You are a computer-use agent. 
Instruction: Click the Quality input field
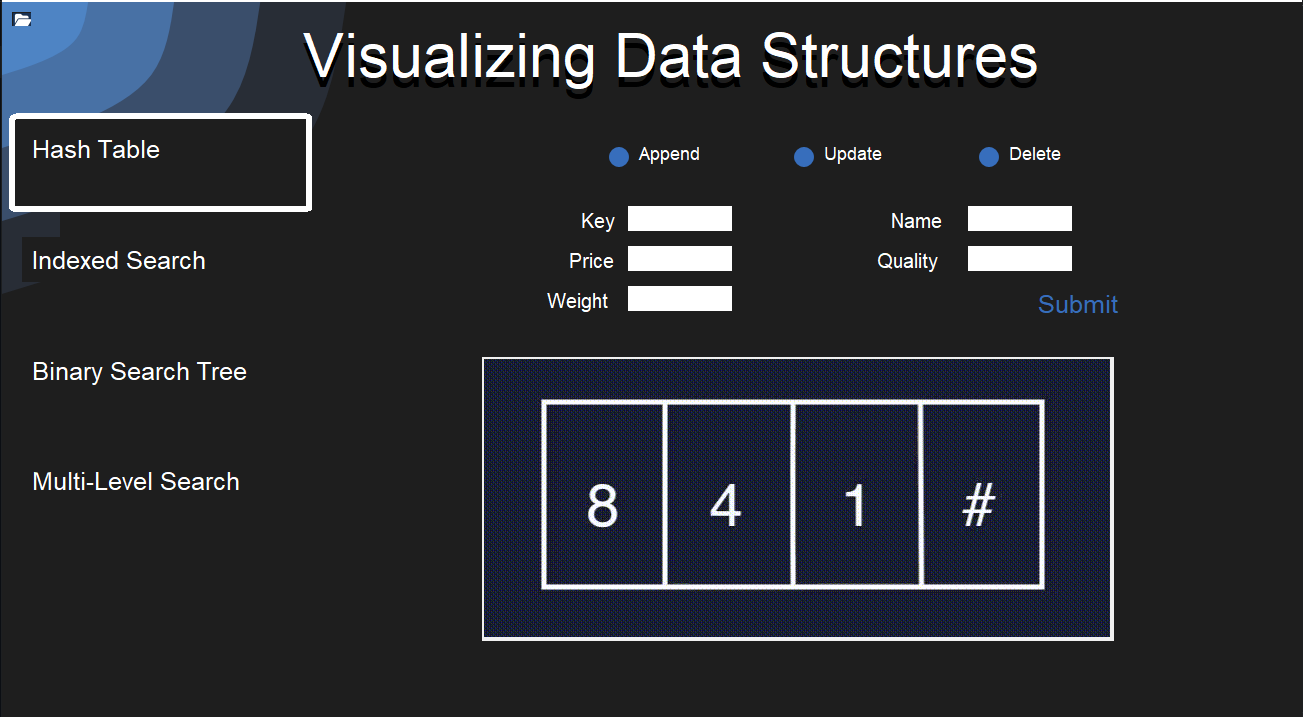point(1019,258)
